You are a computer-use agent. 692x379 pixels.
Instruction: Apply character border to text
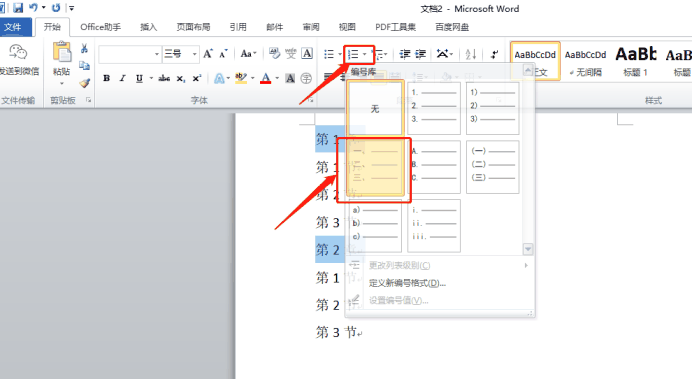[307, 54]
